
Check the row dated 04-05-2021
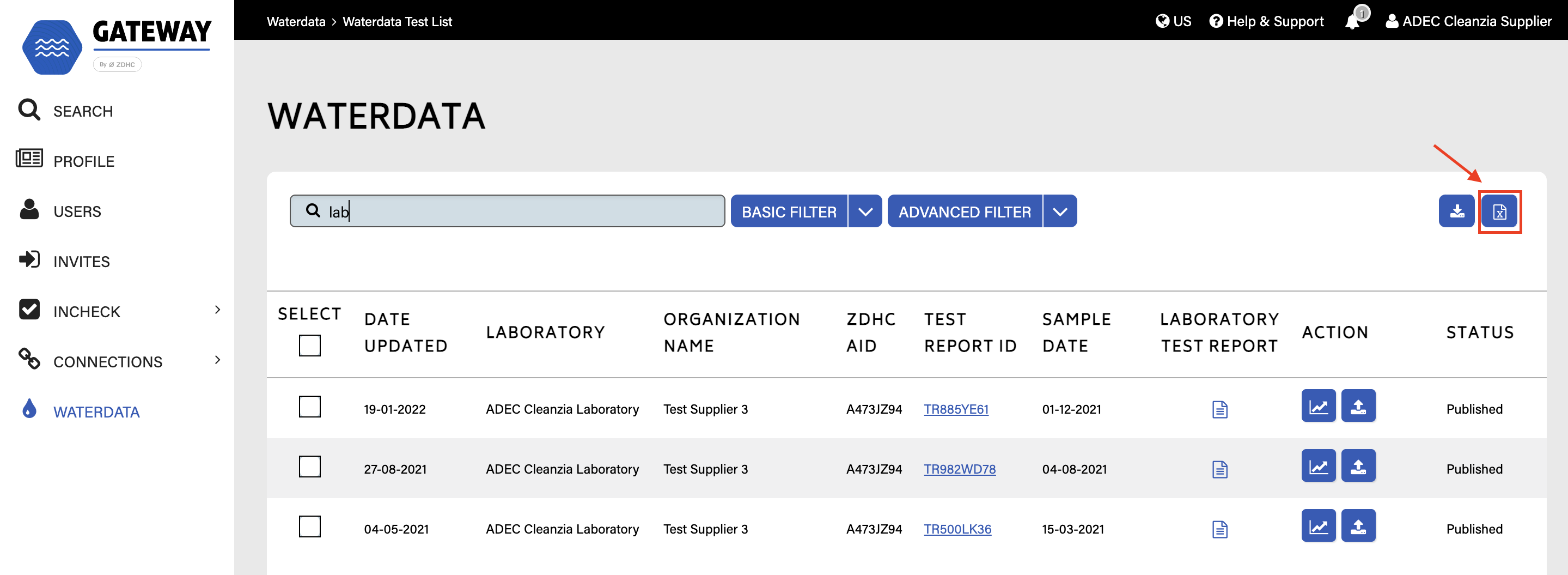click(x=310, y=527)
